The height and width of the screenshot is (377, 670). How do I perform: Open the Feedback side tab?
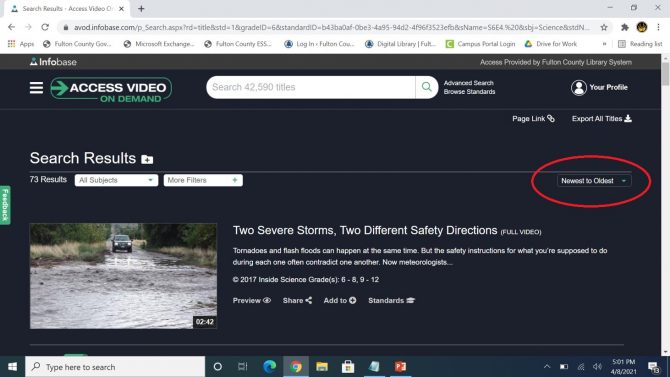coord(5,205)
